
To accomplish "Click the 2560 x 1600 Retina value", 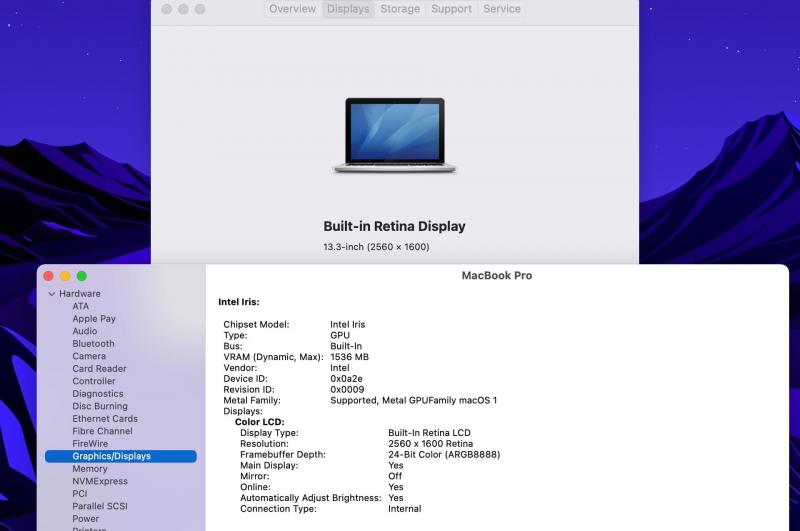I will click(431, 444).
